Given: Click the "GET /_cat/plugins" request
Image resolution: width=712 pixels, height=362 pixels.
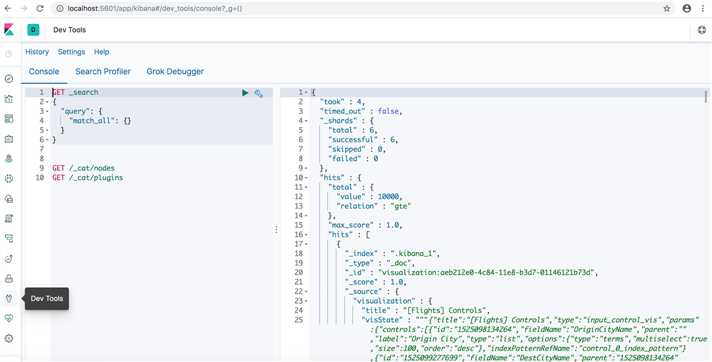Looking at the screenshot, I should tap(88, 178).
